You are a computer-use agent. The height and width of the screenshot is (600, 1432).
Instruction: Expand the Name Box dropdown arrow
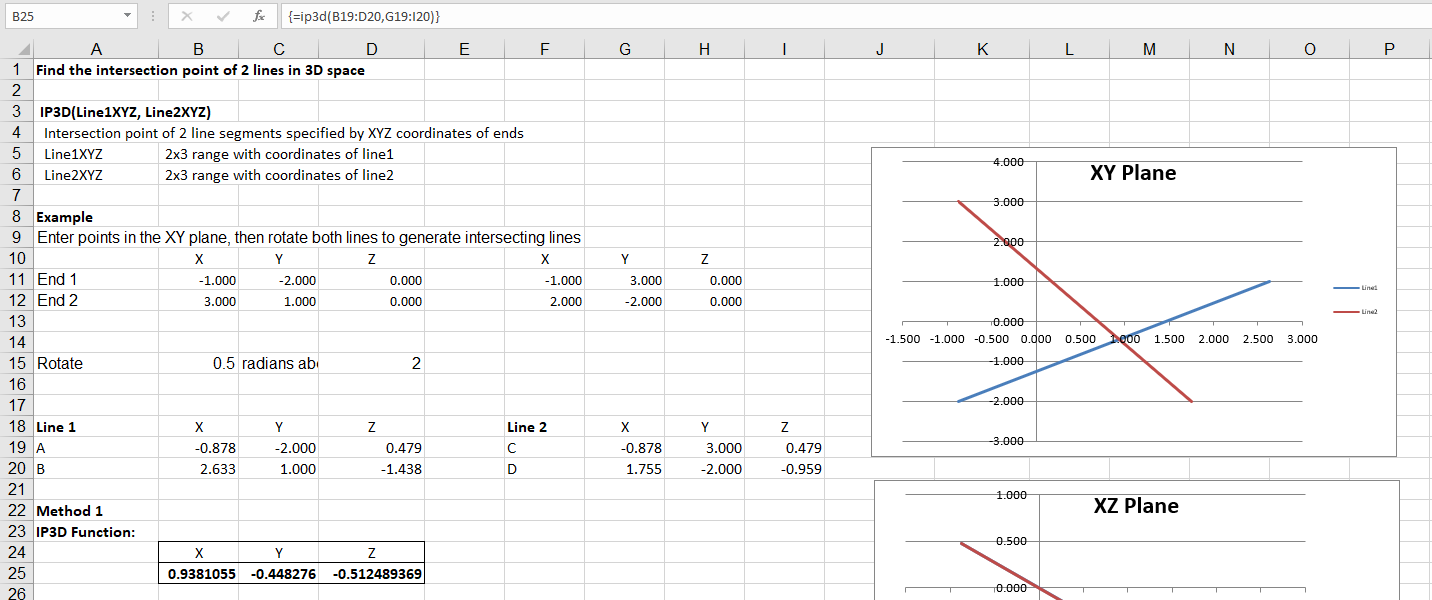(127, 16)
